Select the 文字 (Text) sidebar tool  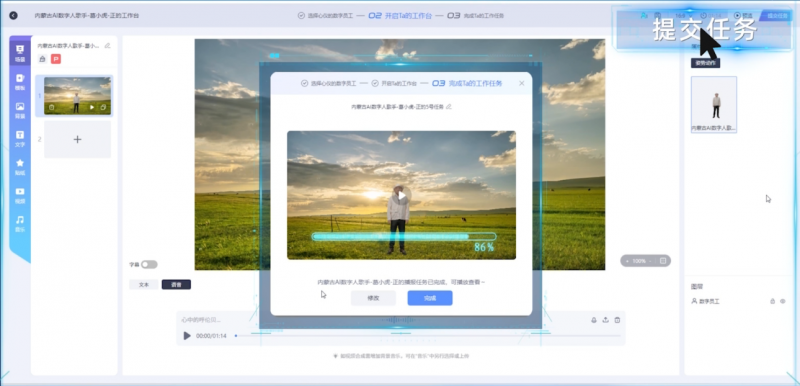[x=20, y=139]
